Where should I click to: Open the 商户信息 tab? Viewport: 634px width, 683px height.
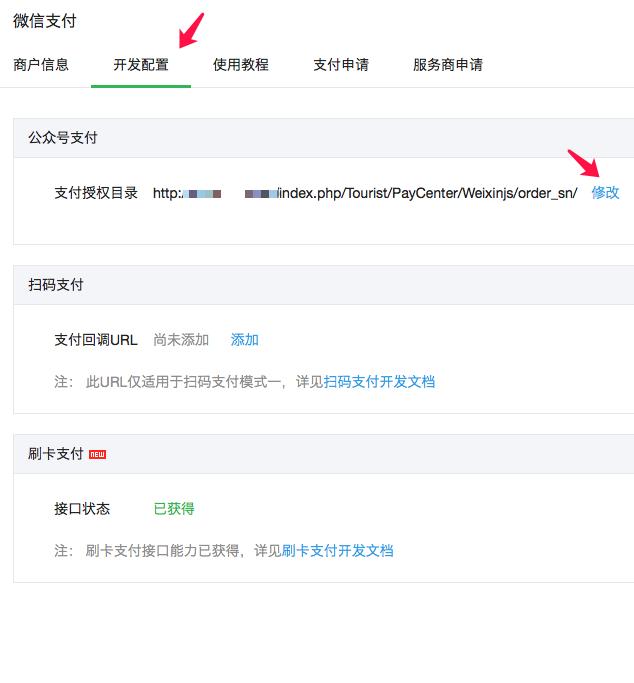pyautogui.click(x=41, y=65)
